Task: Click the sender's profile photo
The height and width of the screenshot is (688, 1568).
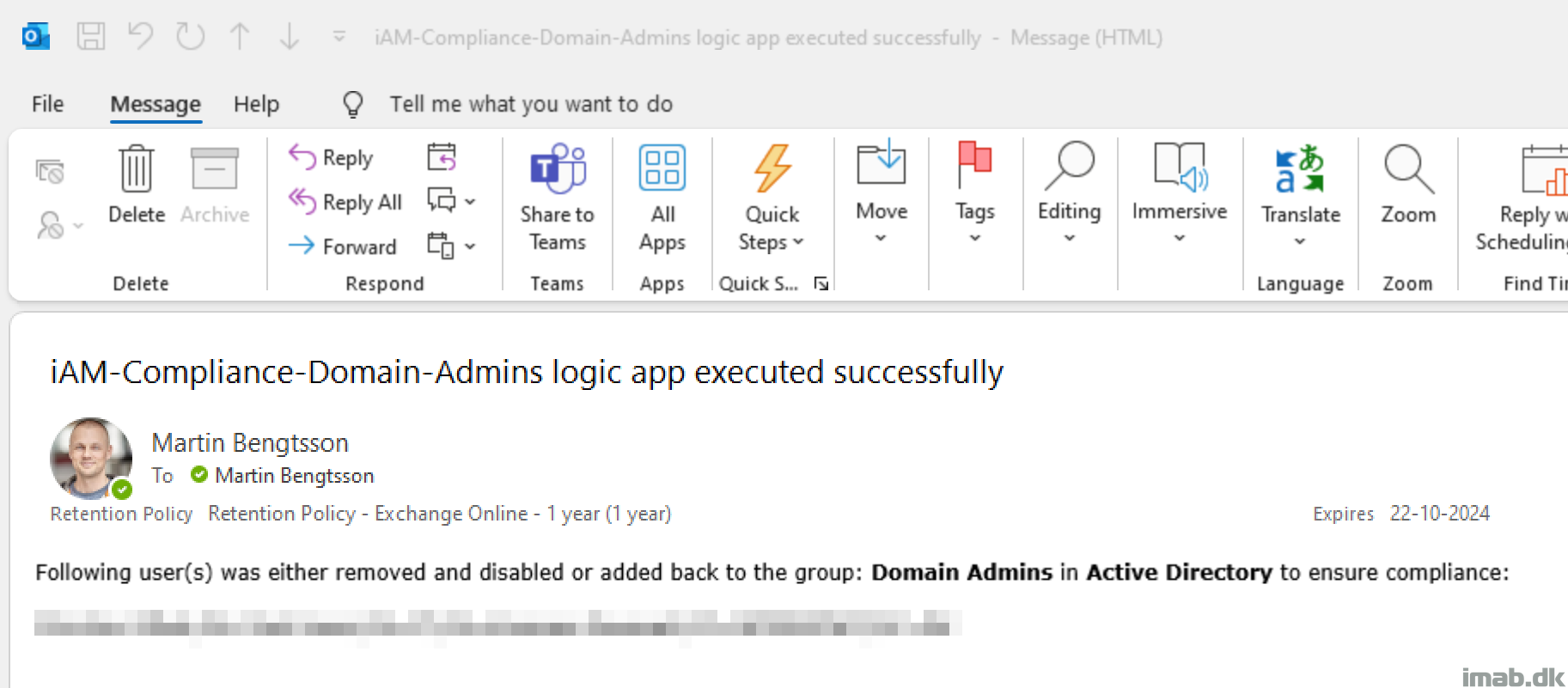Action: tap(91, 458)
